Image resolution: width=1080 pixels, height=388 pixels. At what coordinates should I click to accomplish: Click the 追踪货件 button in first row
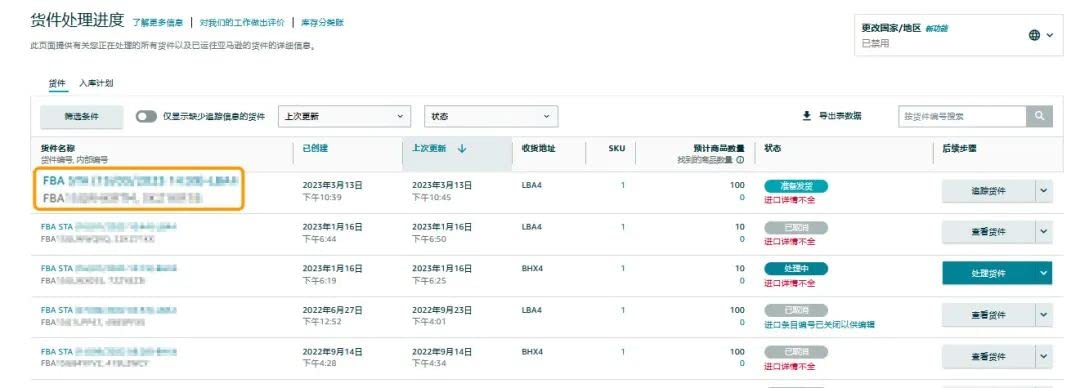tap(988, 192)
